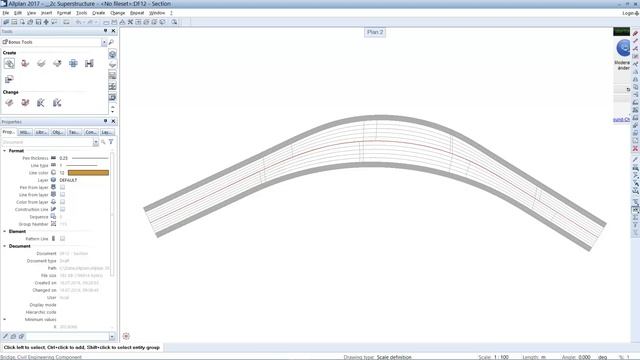Open the Format menu
Viewport: 640px width, 360px height.
pos(64,13)
